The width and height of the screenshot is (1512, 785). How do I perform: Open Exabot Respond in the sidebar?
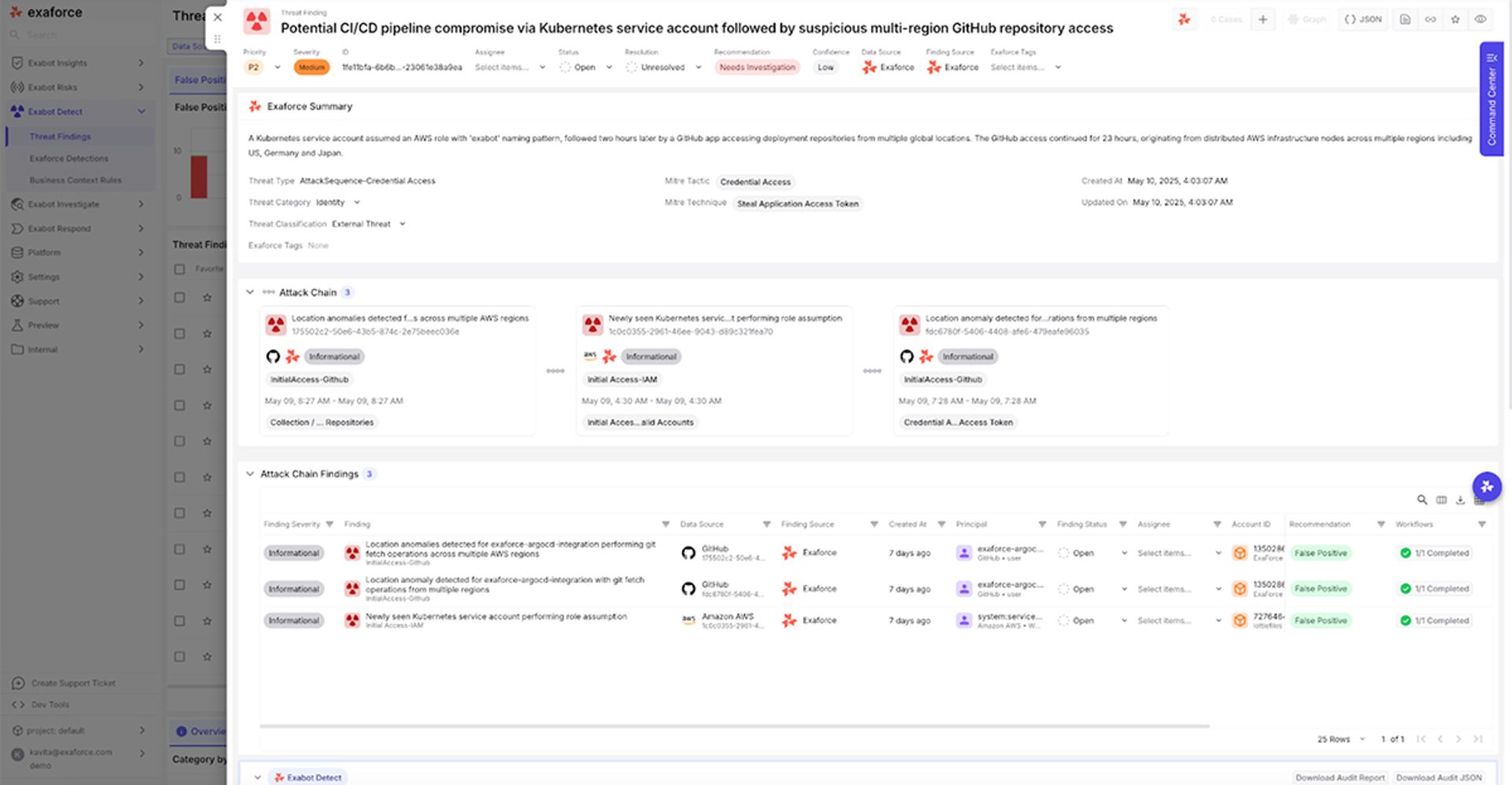tap(78, 229)
